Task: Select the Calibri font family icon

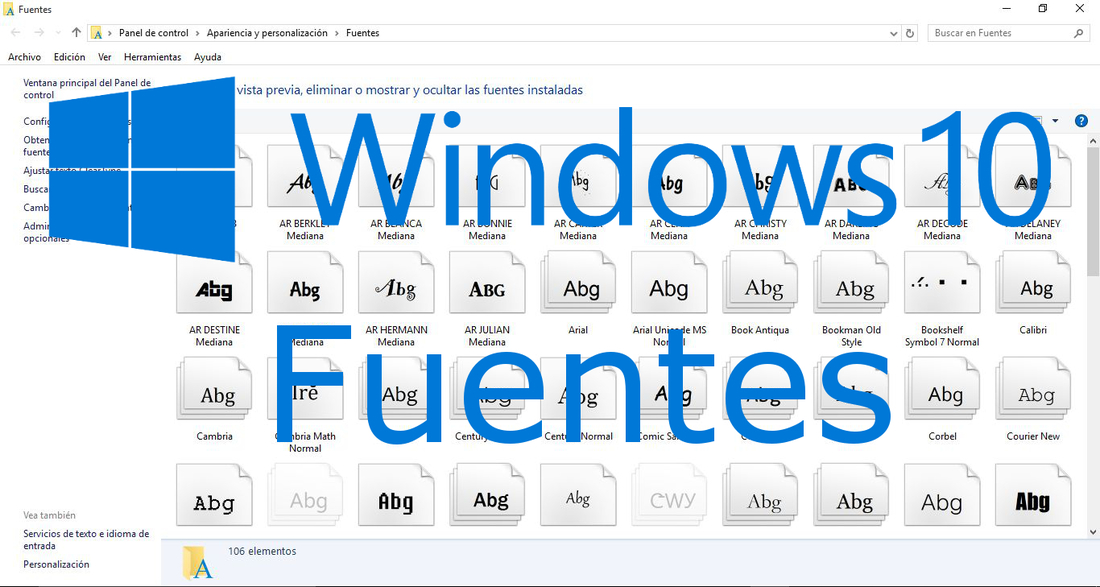Action: click(x=1033, y=283)
